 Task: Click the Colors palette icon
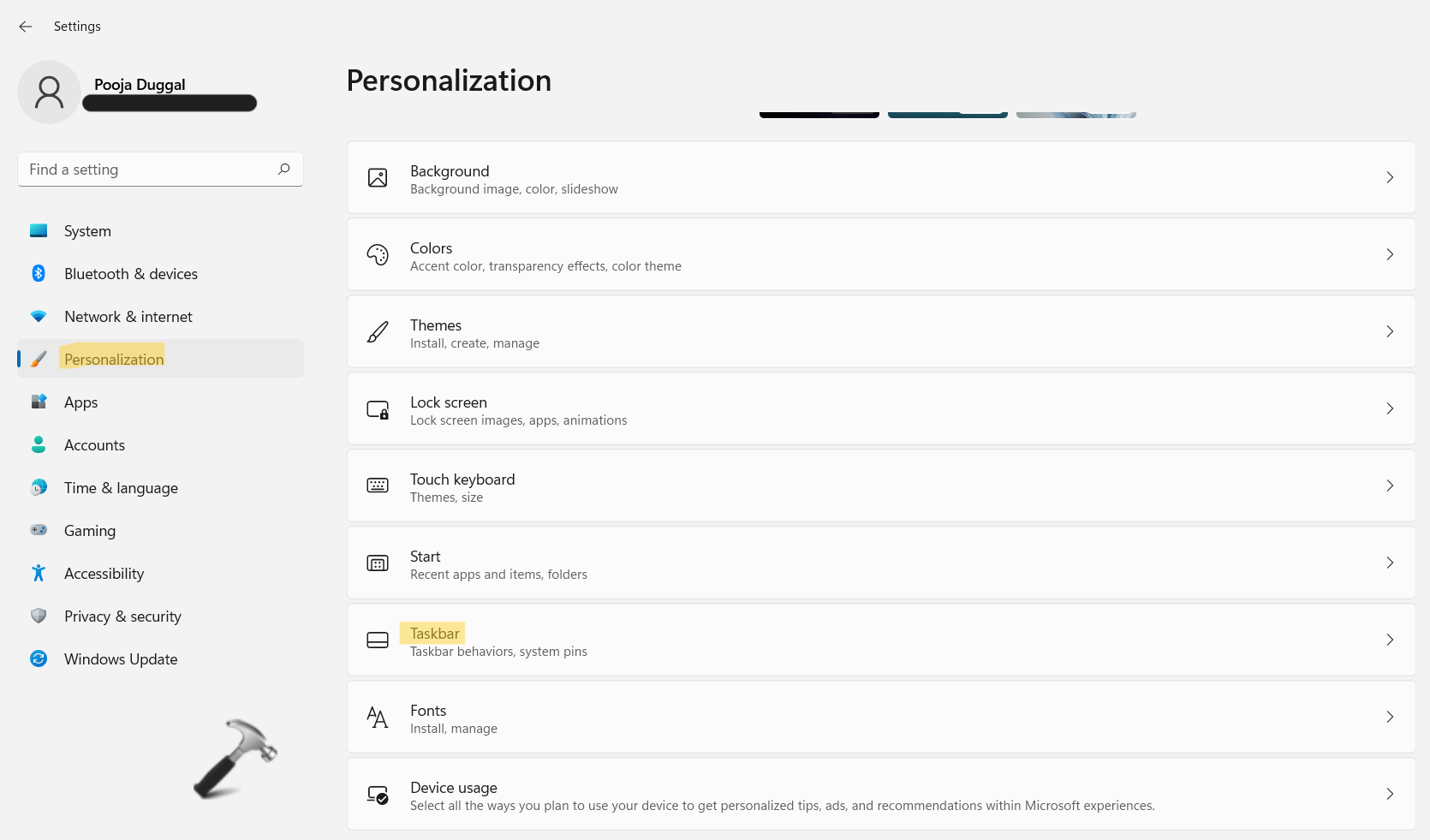378,254
